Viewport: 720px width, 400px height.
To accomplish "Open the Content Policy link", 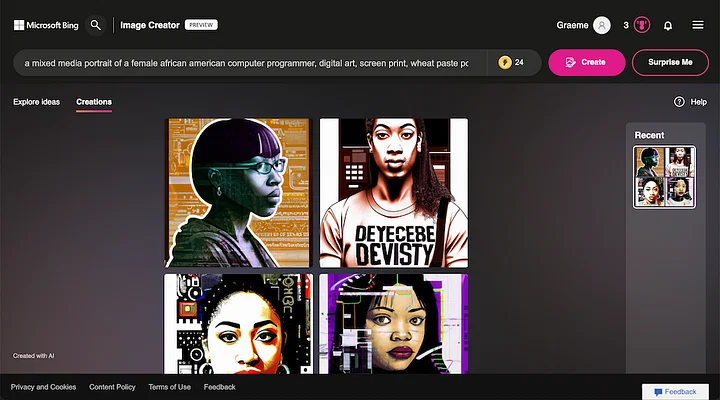I will 112,387.
